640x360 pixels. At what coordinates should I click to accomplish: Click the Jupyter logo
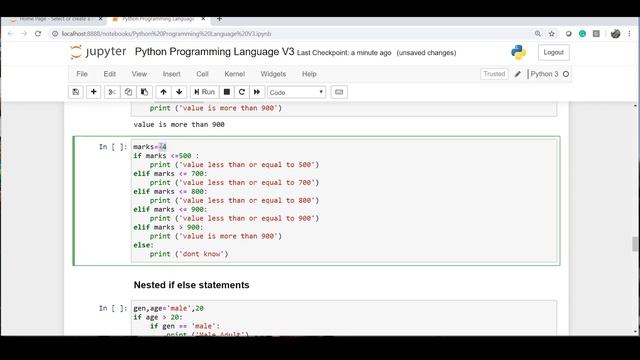pos(98,52)
